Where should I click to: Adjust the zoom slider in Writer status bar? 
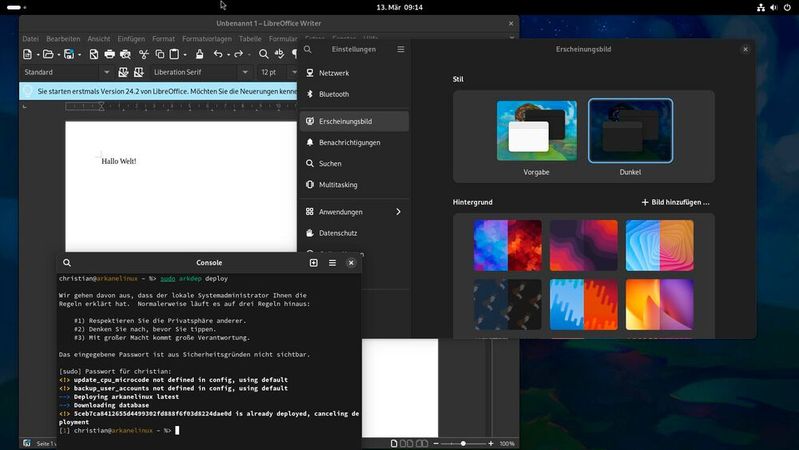[463, 443]
